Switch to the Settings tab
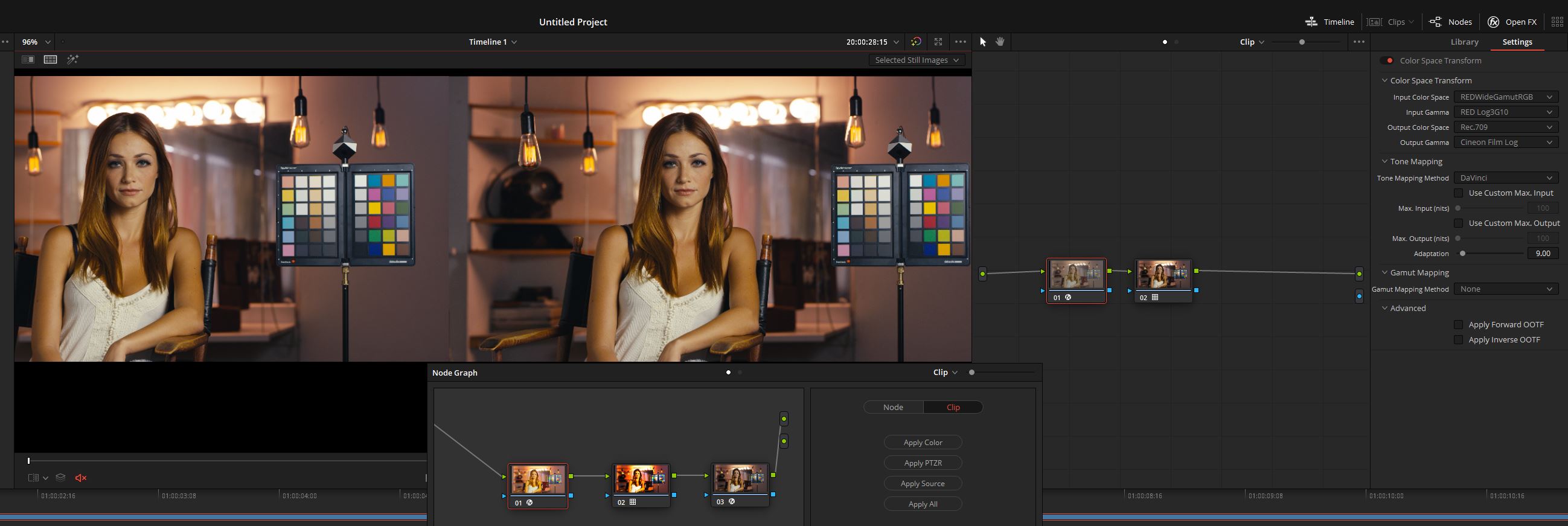 (x=1517, y=42)
